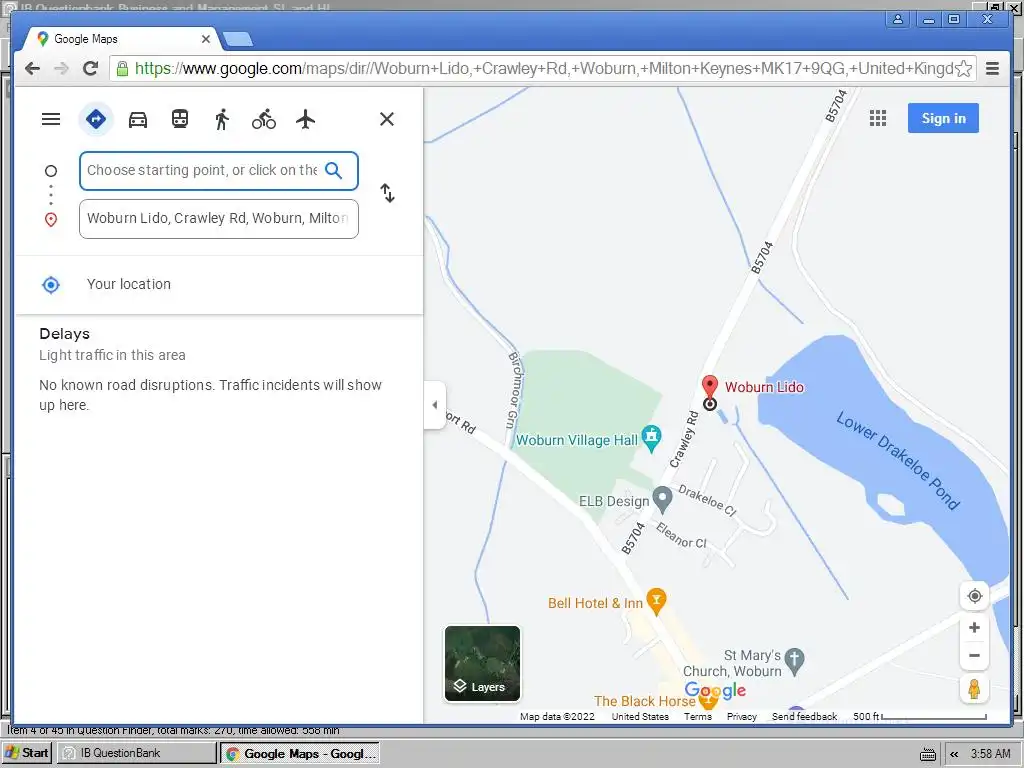
Task: Go back in browser
Action: click(x=32, y=68)
